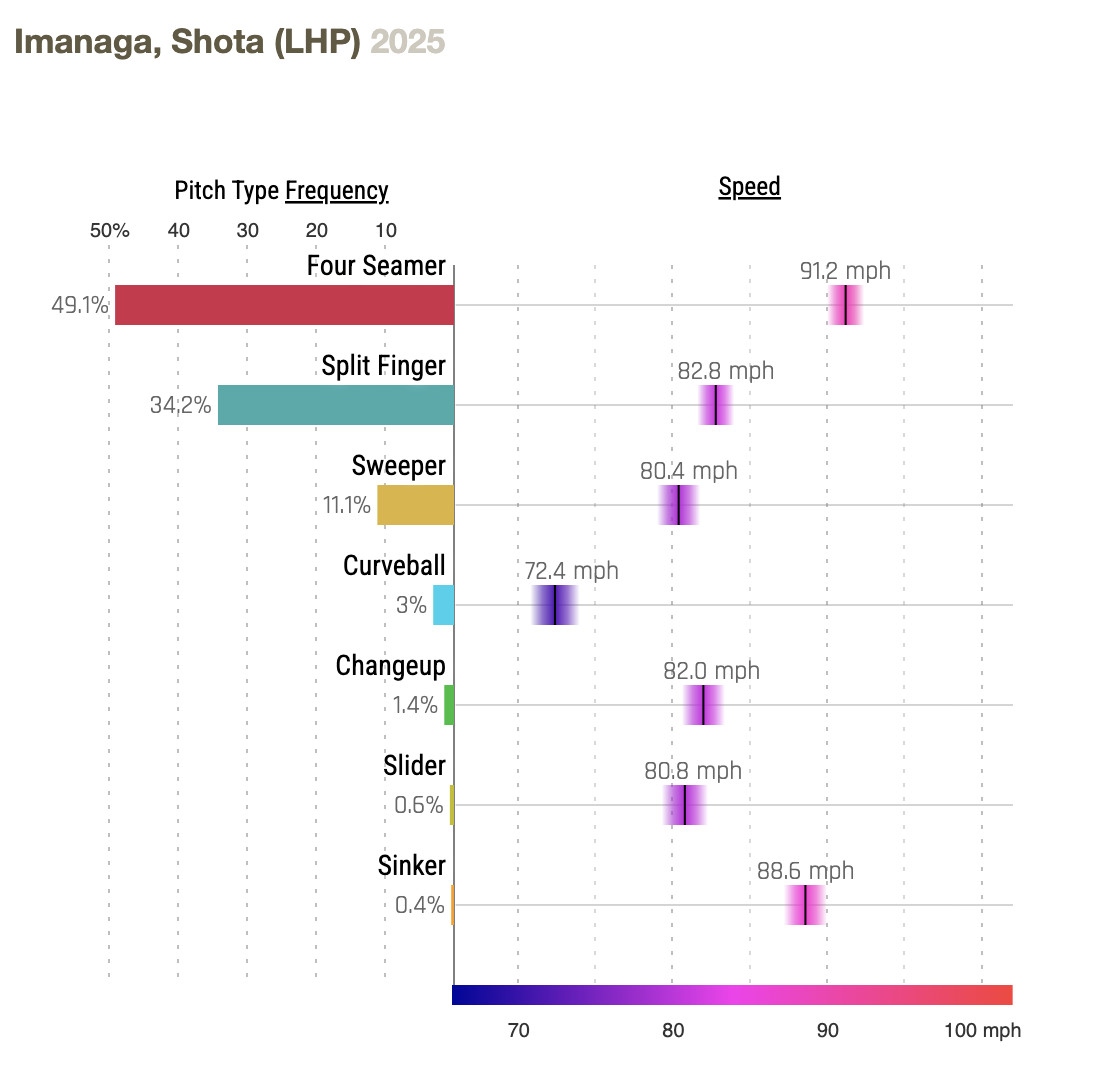Click the Four Seamer 91.2 mph speed marker
Viewport: 1106px width, 1068px height.
point(845,305)
